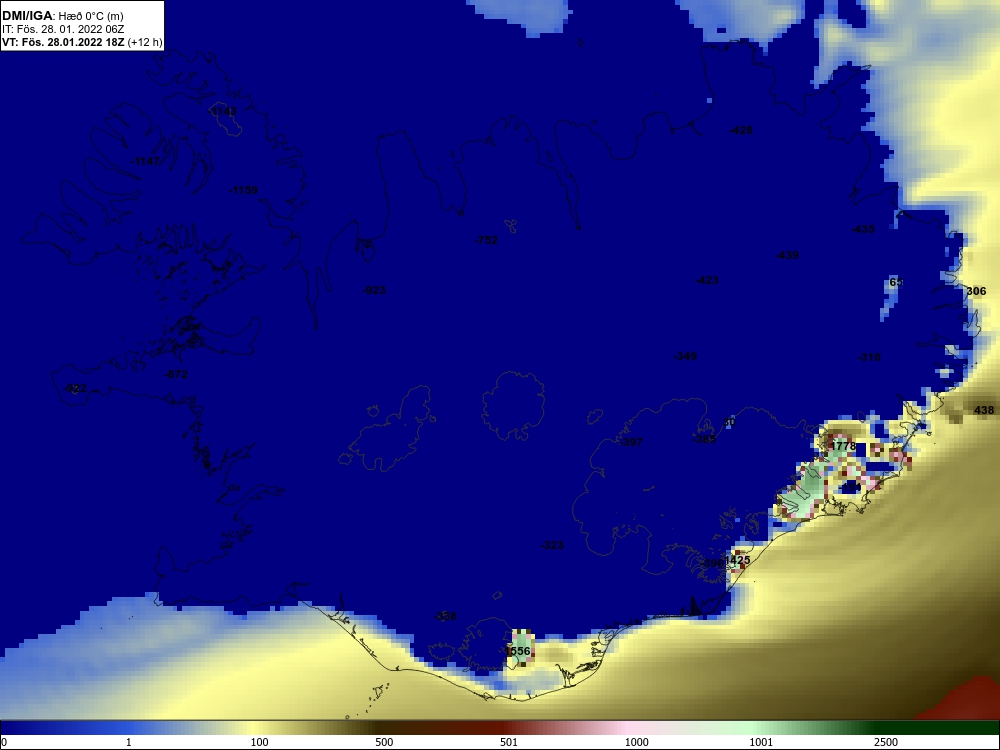Select the 65 value on the light-blue patch
The height and width of the screenshot is (750, 1000).
tap(895, 283)
